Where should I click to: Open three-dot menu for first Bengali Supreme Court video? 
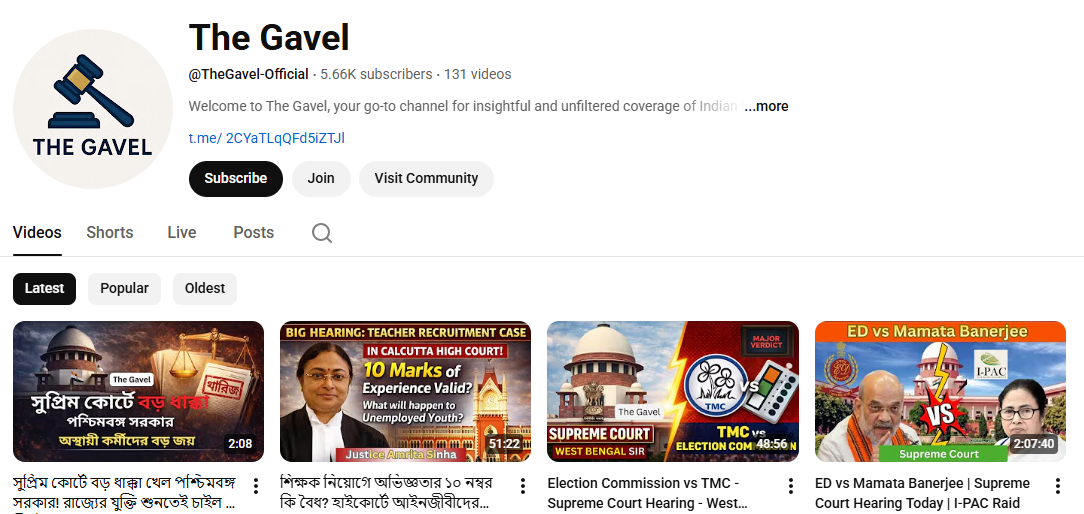point(255,486)
